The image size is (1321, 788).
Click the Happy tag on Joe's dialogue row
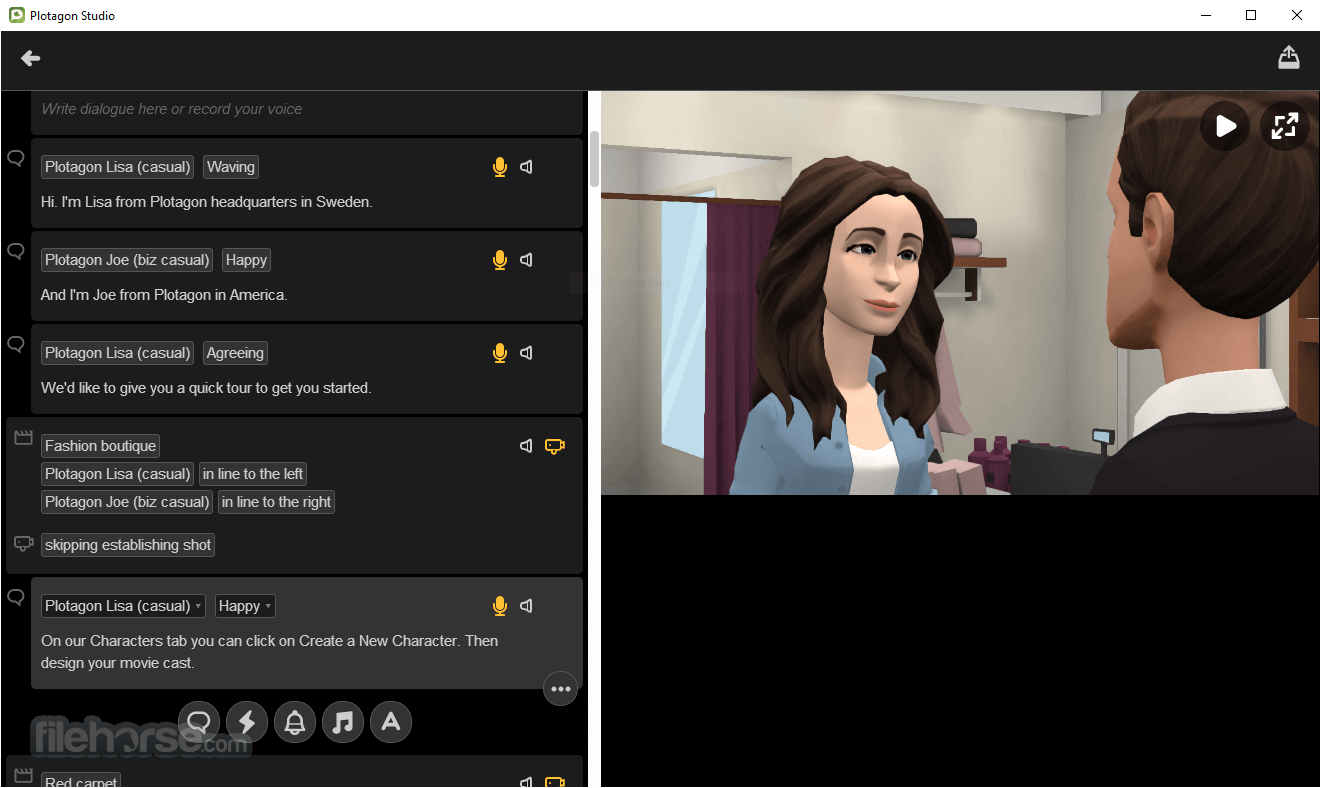[x=246, y=260]
